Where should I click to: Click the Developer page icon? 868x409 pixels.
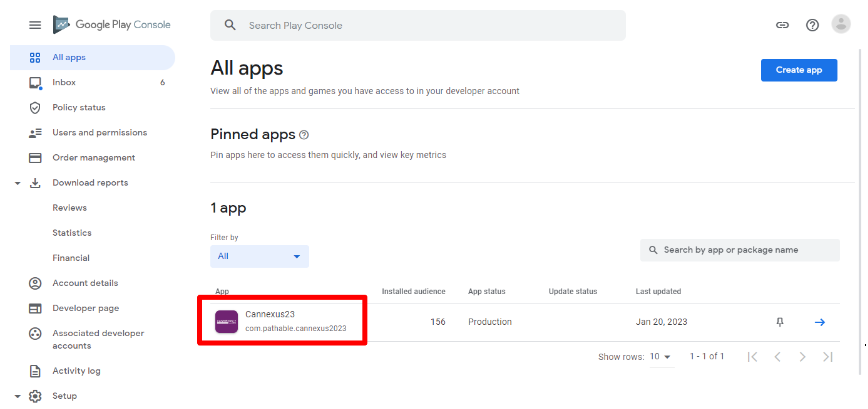[x=35, y=308]
